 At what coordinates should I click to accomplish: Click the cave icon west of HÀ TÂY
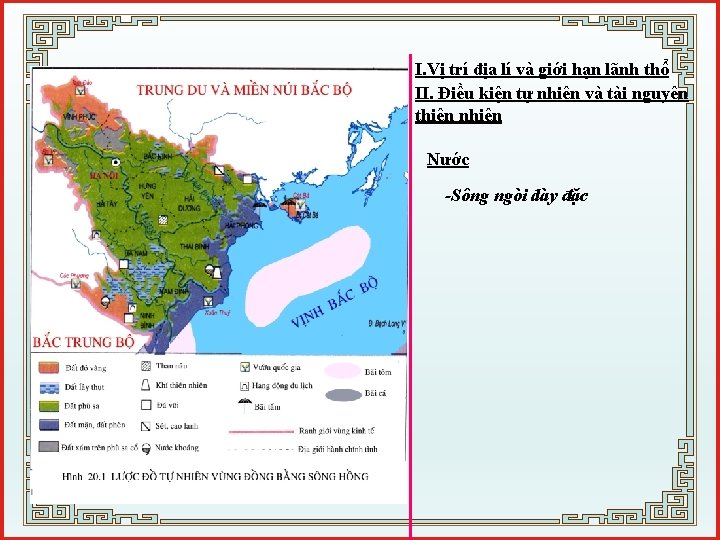96,235
